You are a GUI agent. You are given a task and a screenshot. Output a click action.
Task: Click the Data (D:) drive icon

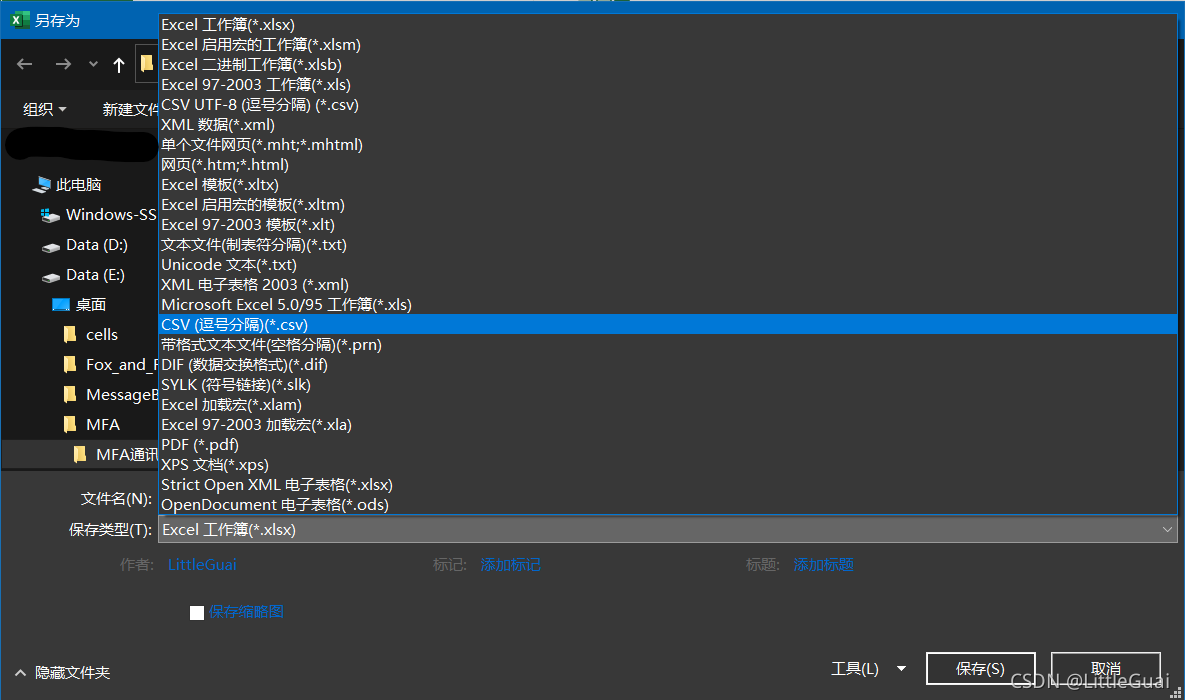tap(51, 246)
